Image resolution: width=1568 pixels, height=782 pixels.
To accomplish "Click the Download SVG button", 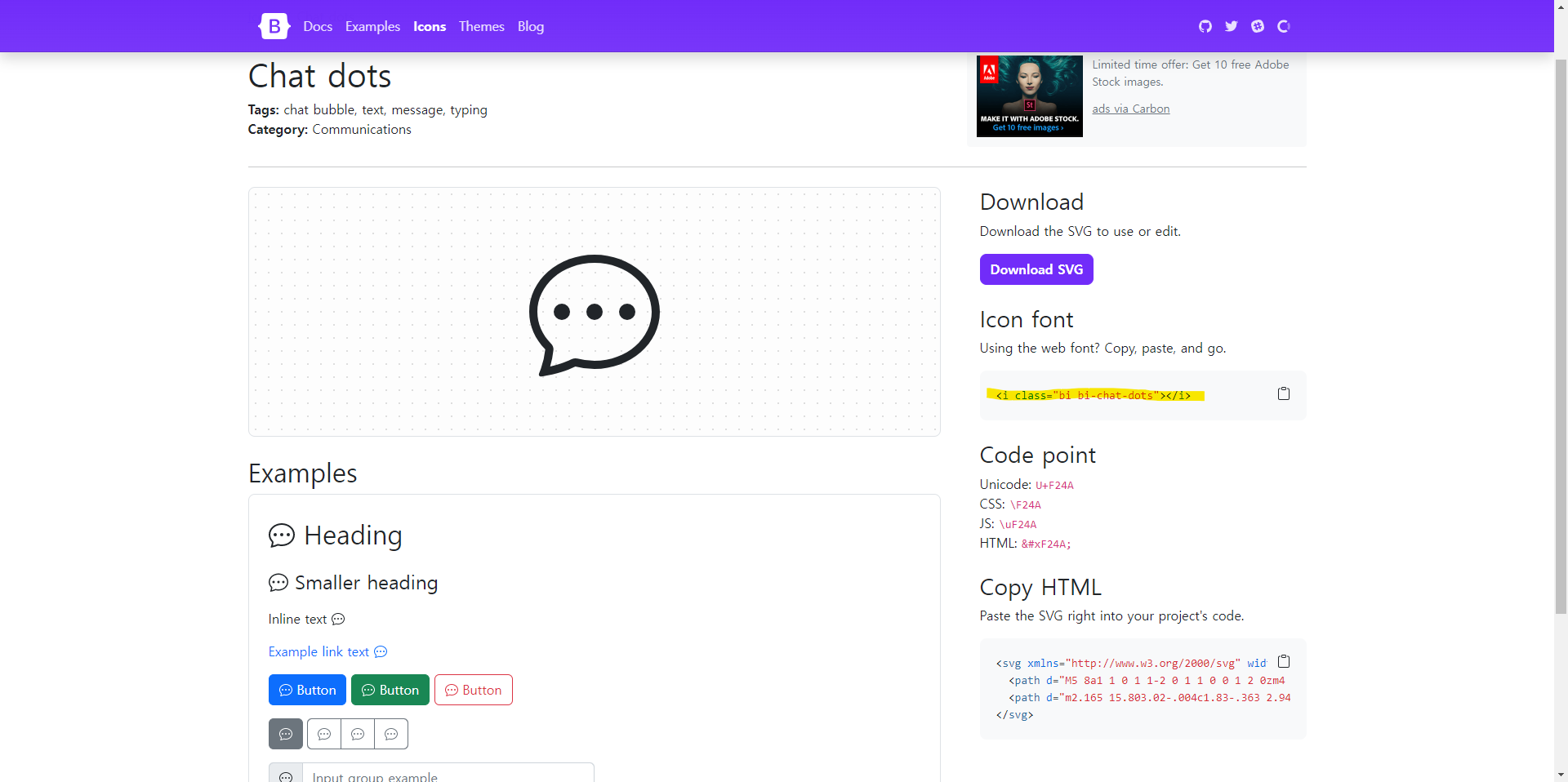I will [1036, 269].
